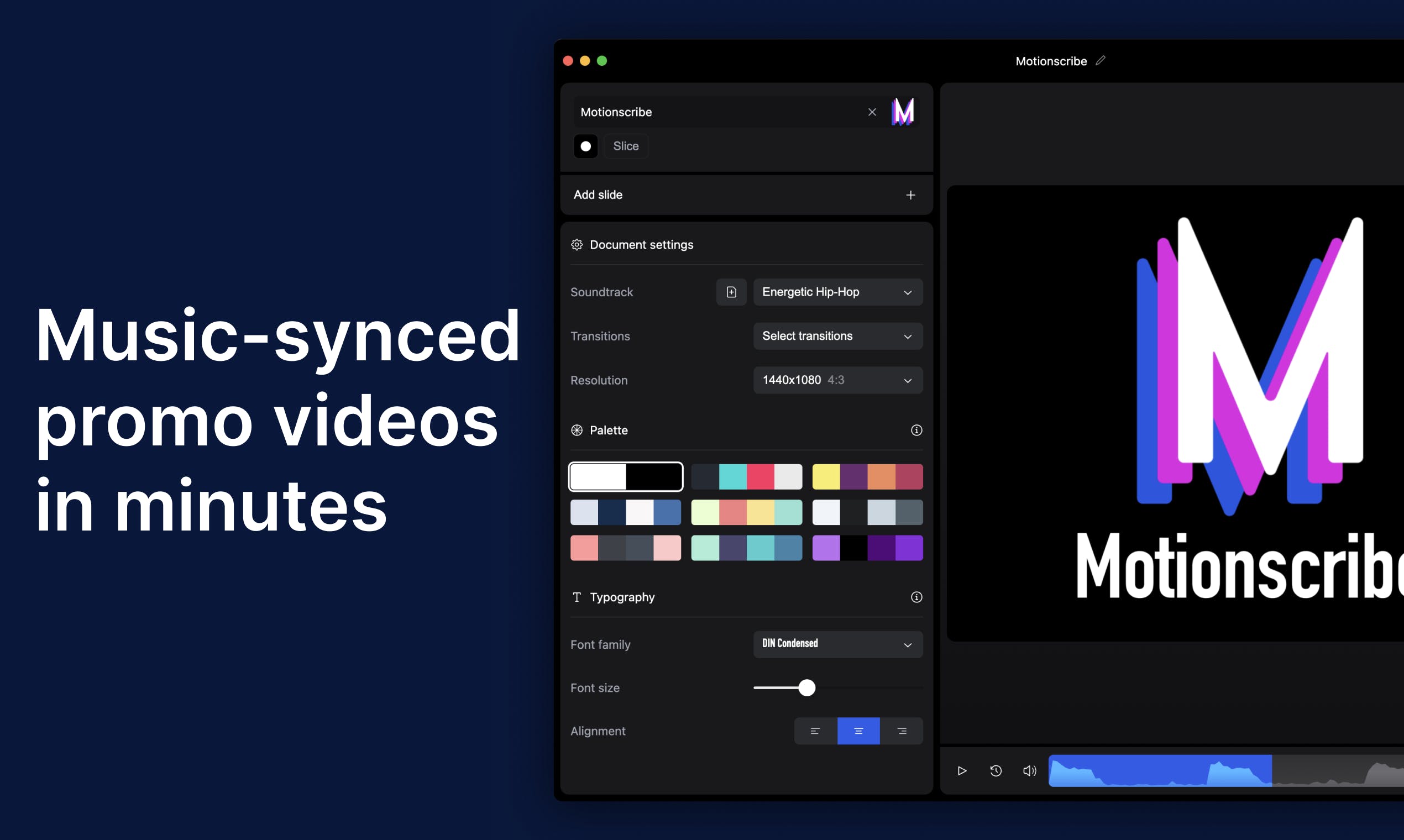Click the Motionscribe M logo thumbnail
The height and width of the screenshot is (840, 1404).
(x=903, y=112)
